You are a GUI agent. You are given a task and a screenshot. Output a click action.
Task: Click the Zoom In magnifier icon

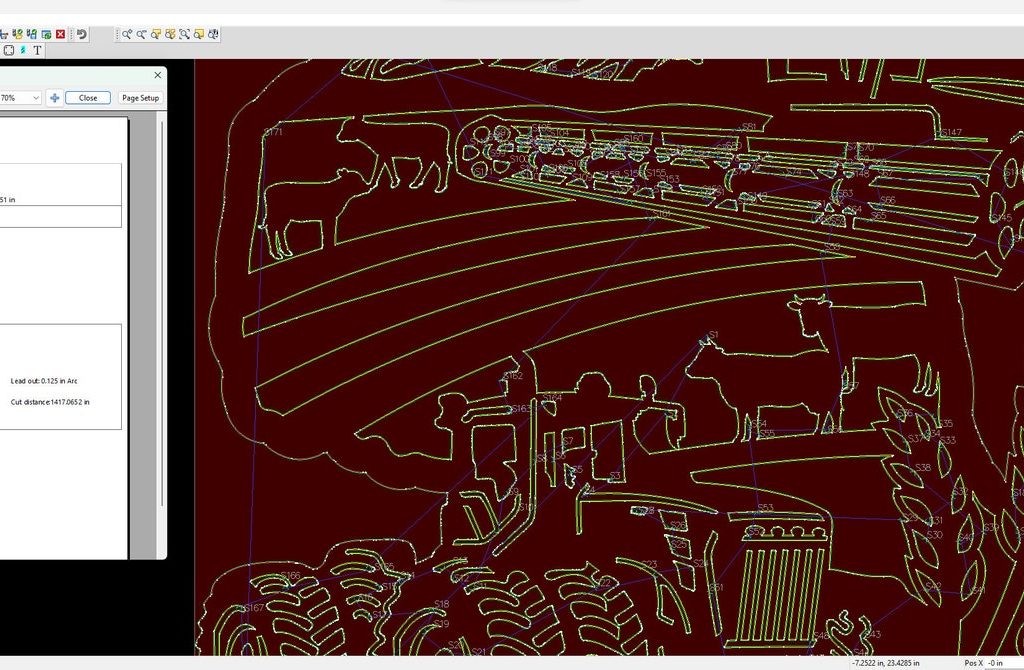pyautogui.click(x=128, y=34)
